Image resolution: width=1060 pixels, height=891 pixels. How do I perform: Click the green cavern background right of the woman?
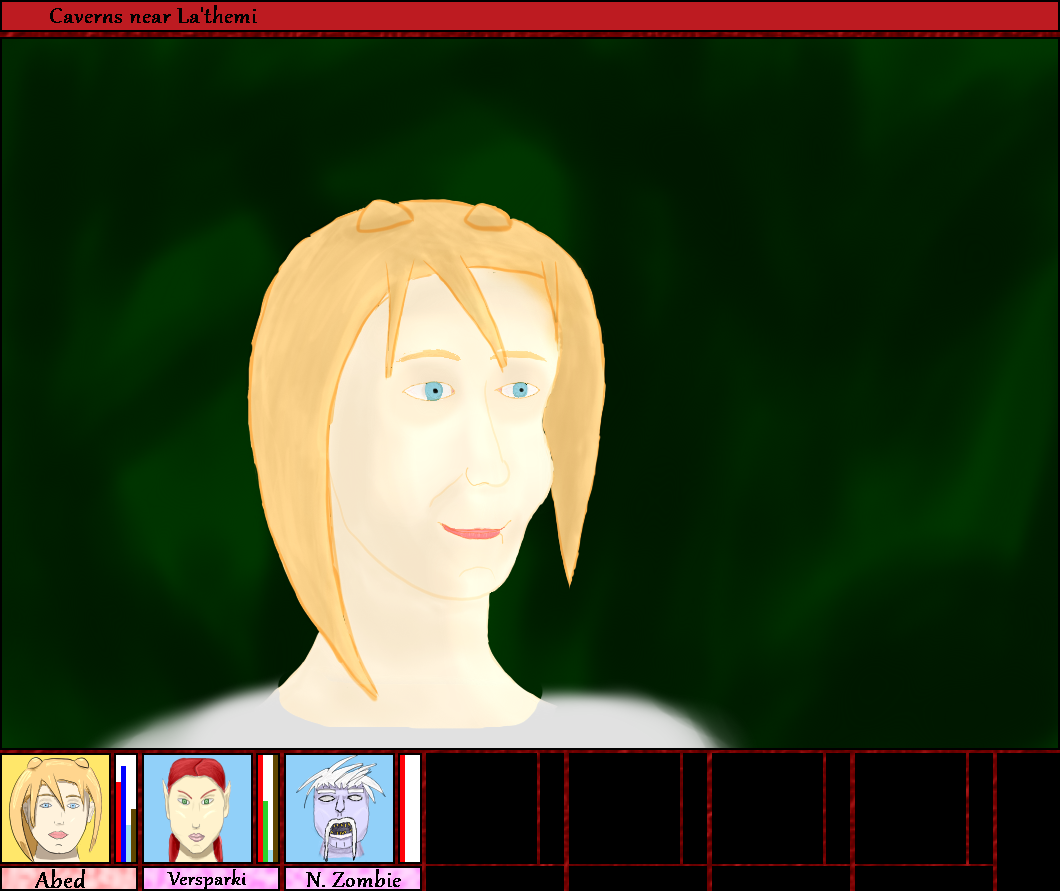[x=820, y=400]
